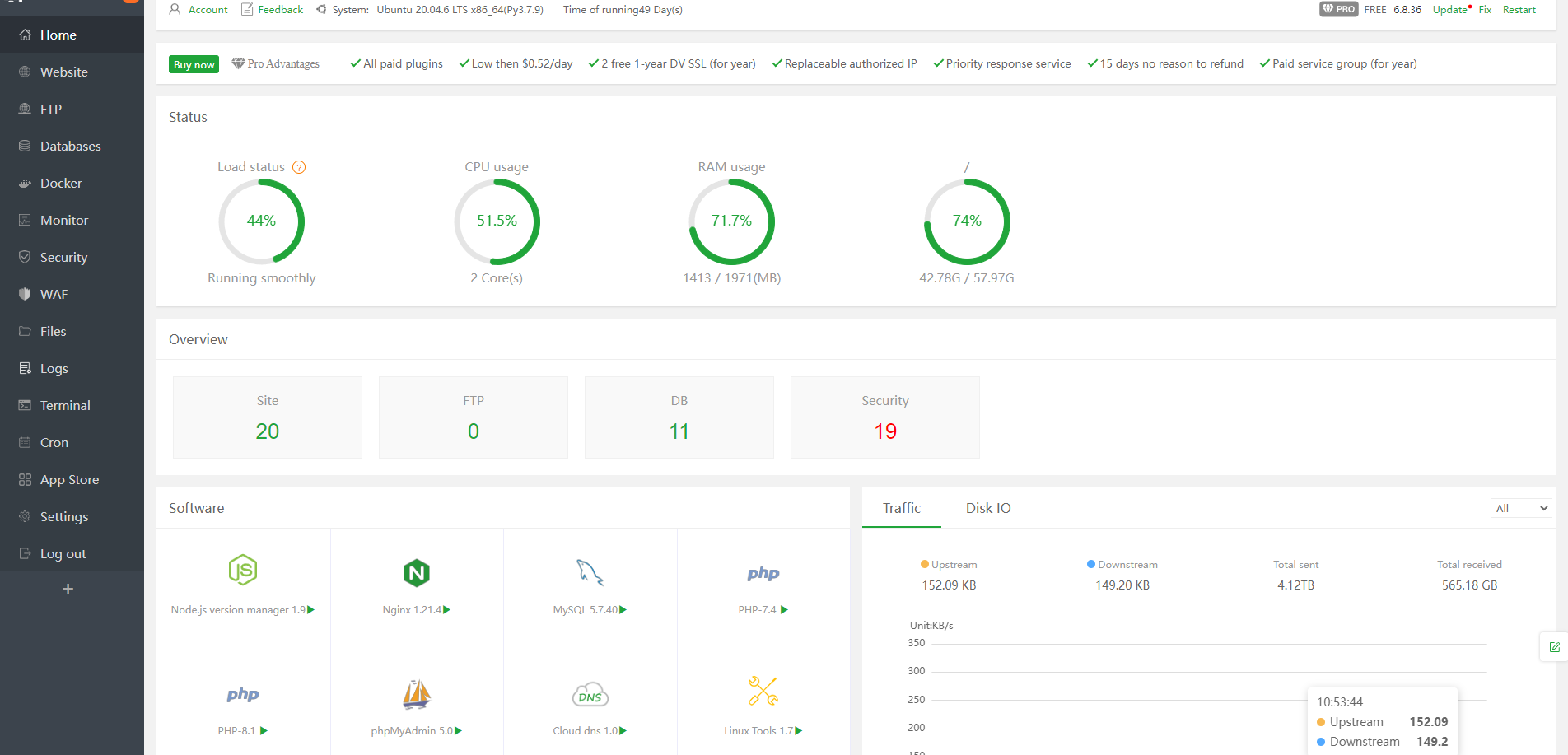Click the play arrow beside PHP-7.4
This screenshot has height=755, width=1568.
point(784,610)
